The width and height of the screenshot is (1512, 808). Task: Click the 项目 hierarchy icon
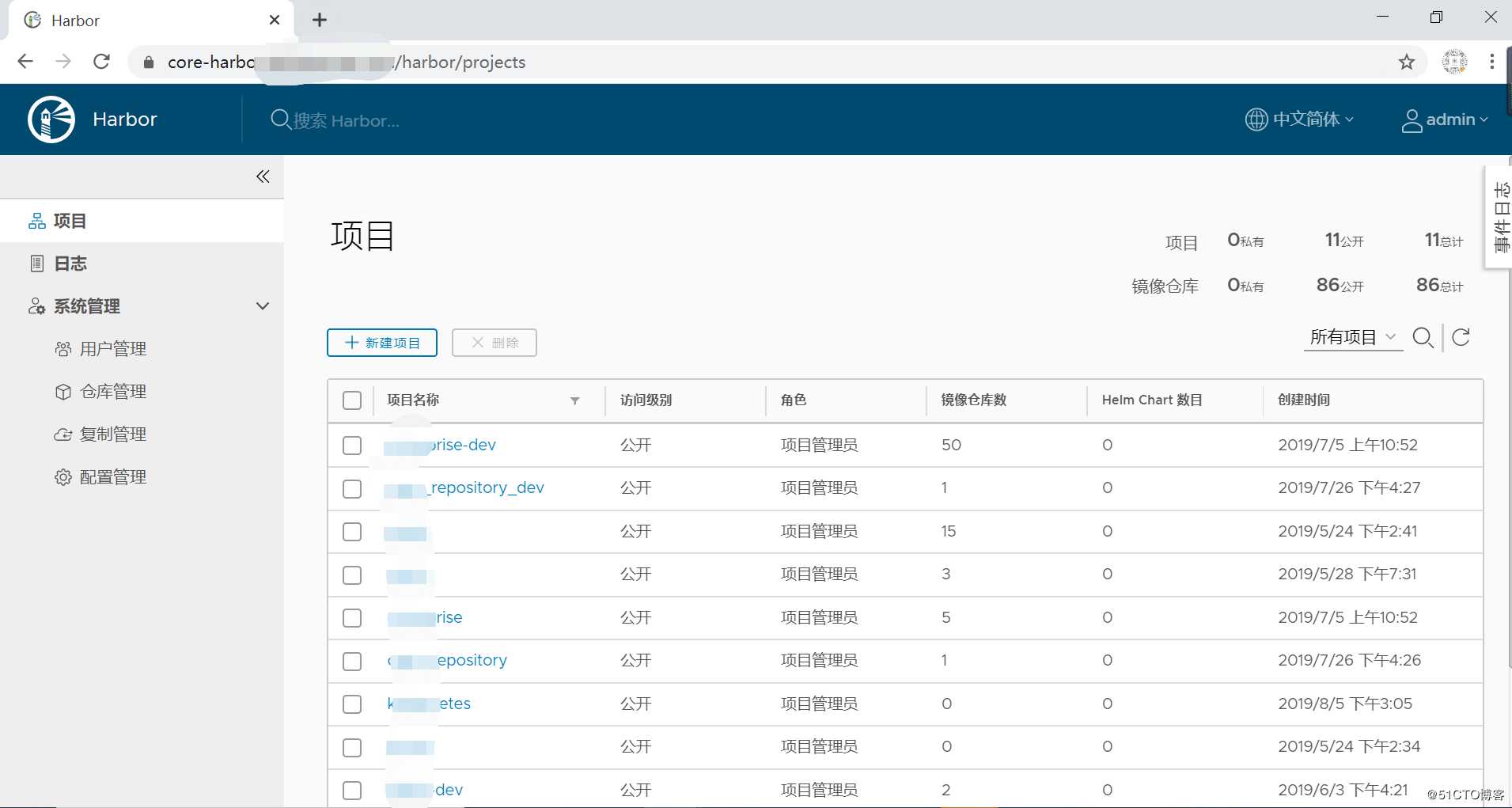click(x=37, y=221)
